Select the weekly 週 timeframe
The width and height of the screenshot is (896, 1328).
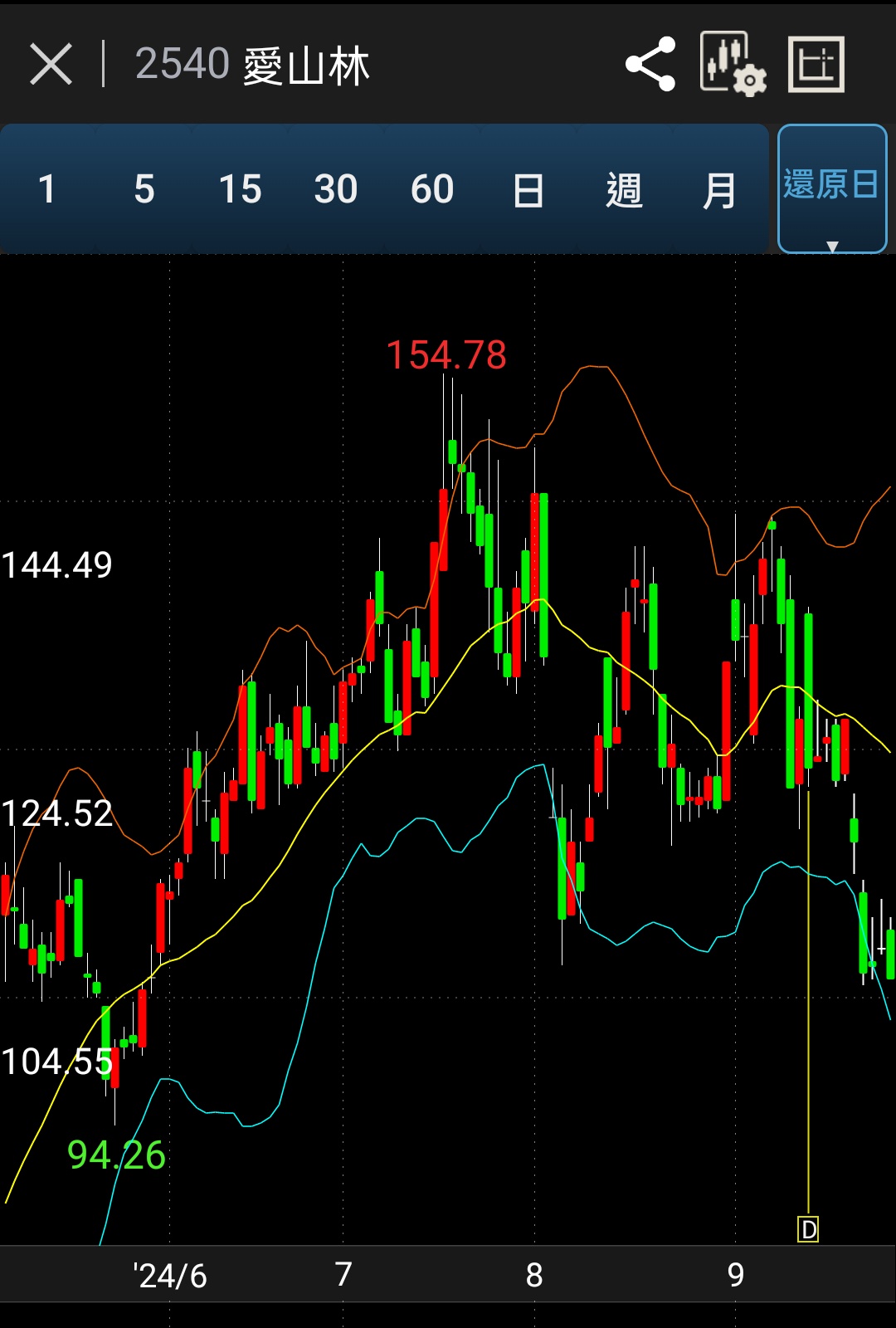[624, 189]
